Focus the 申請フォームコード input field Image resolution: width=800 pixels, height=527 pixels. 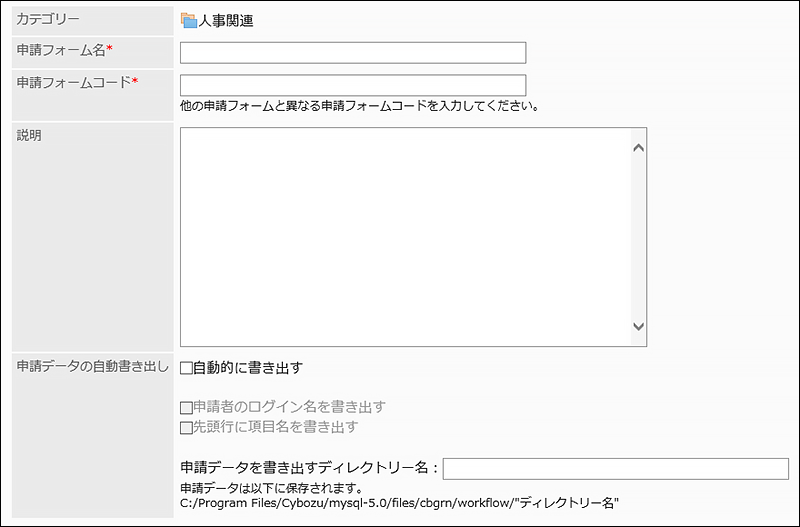click(353, 85)
